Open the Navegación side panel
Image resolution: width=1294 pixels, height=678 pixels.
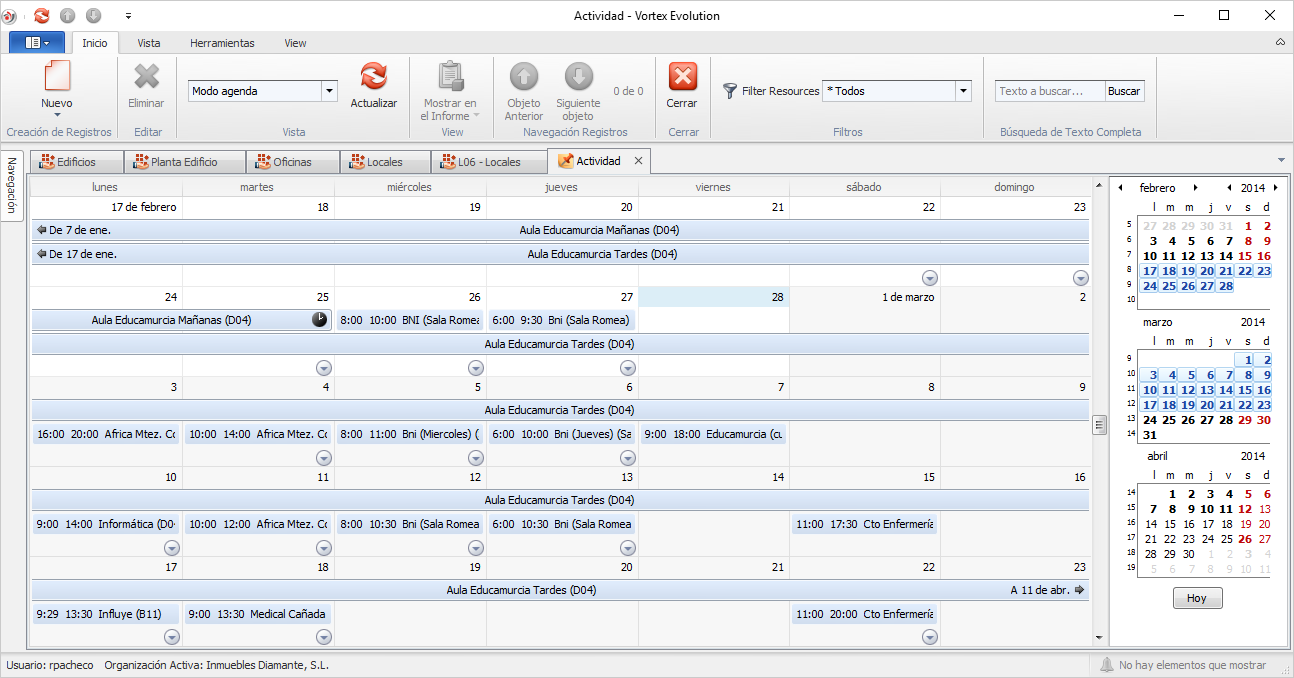(13, 186)
